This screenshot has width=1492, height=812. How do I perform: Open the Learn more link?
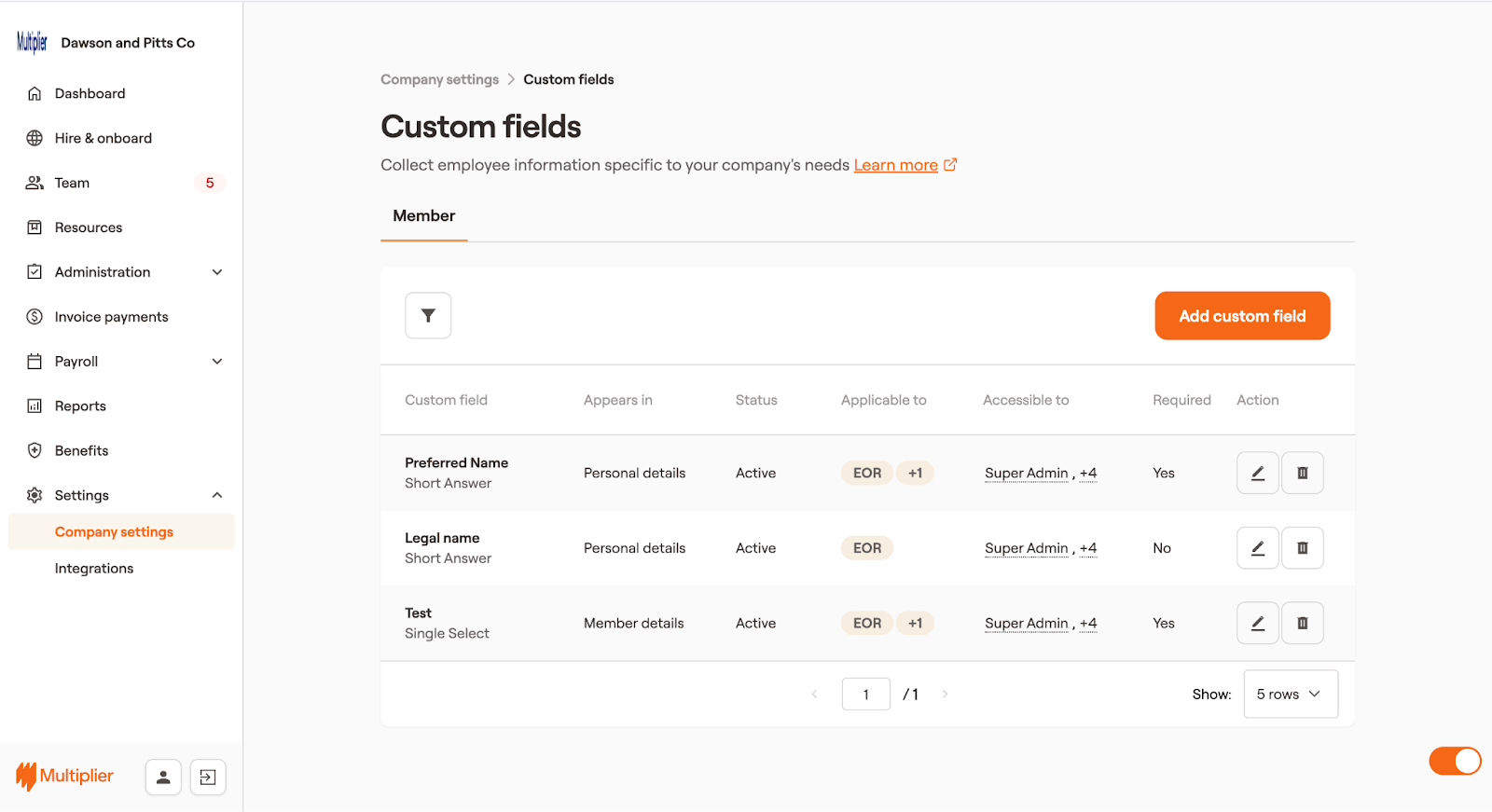(895, 165)
